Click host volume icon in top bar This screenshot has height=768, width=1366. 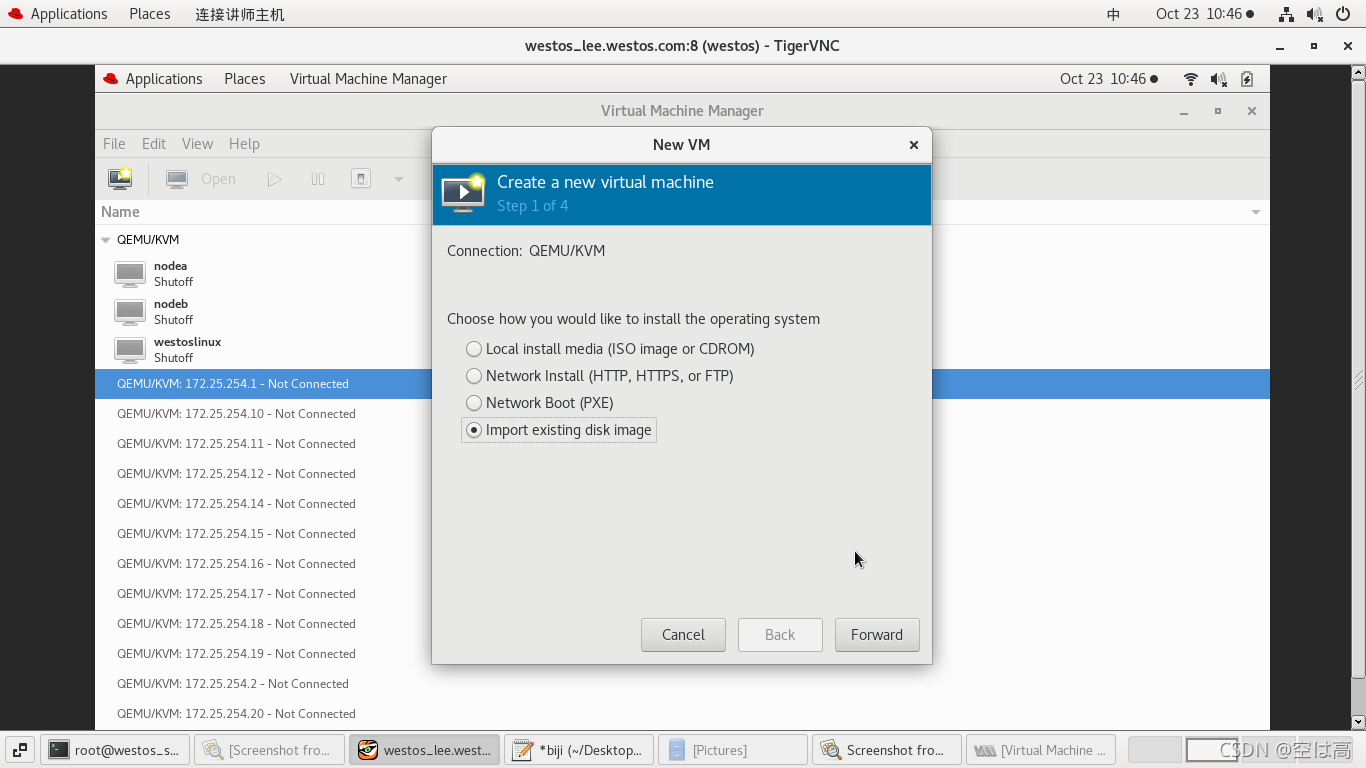(x=1314, y=14)
